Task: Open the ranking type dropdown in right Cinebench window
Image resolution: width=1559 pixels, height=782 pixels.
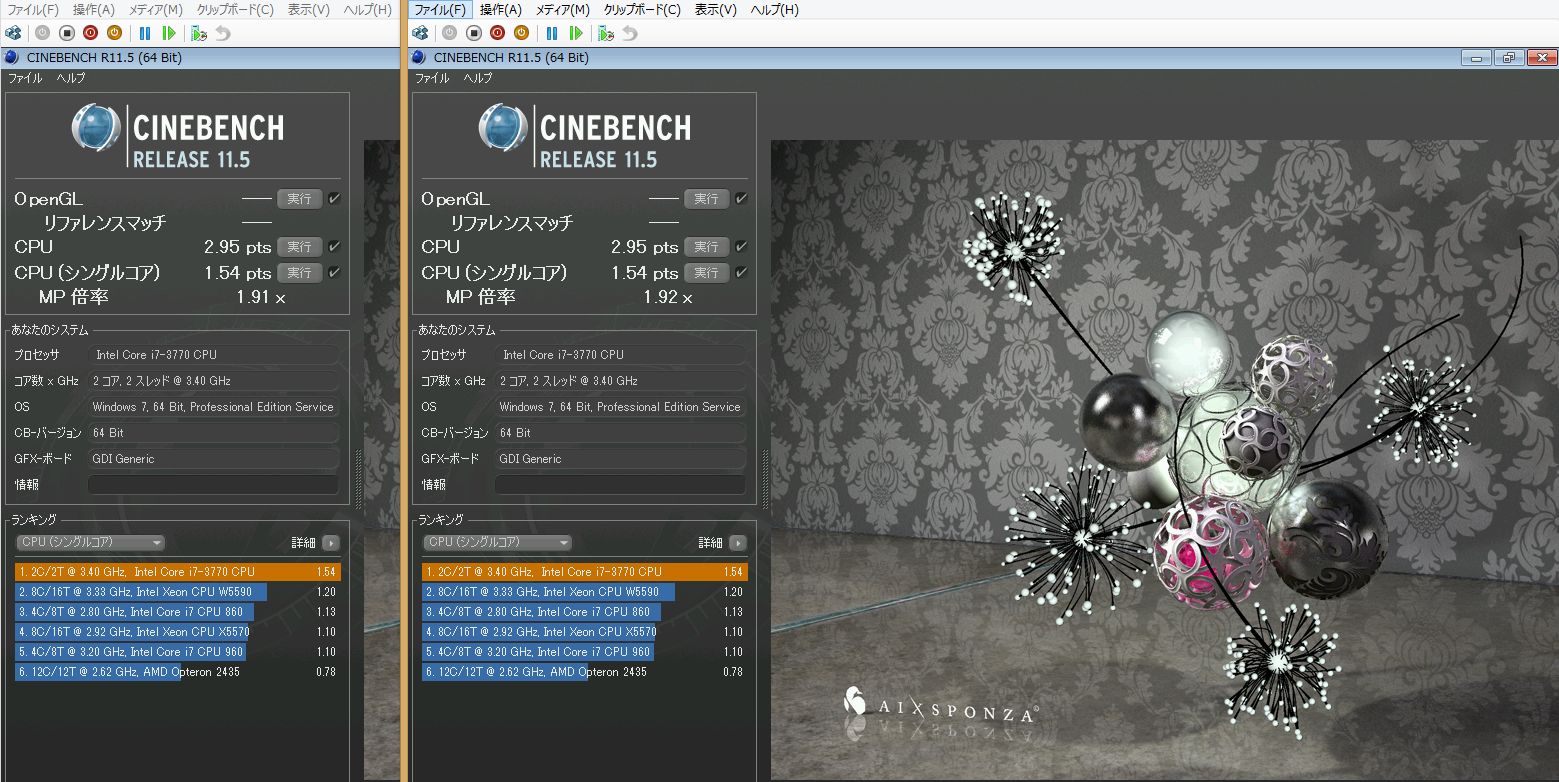Action: click(x=498, y=543)
